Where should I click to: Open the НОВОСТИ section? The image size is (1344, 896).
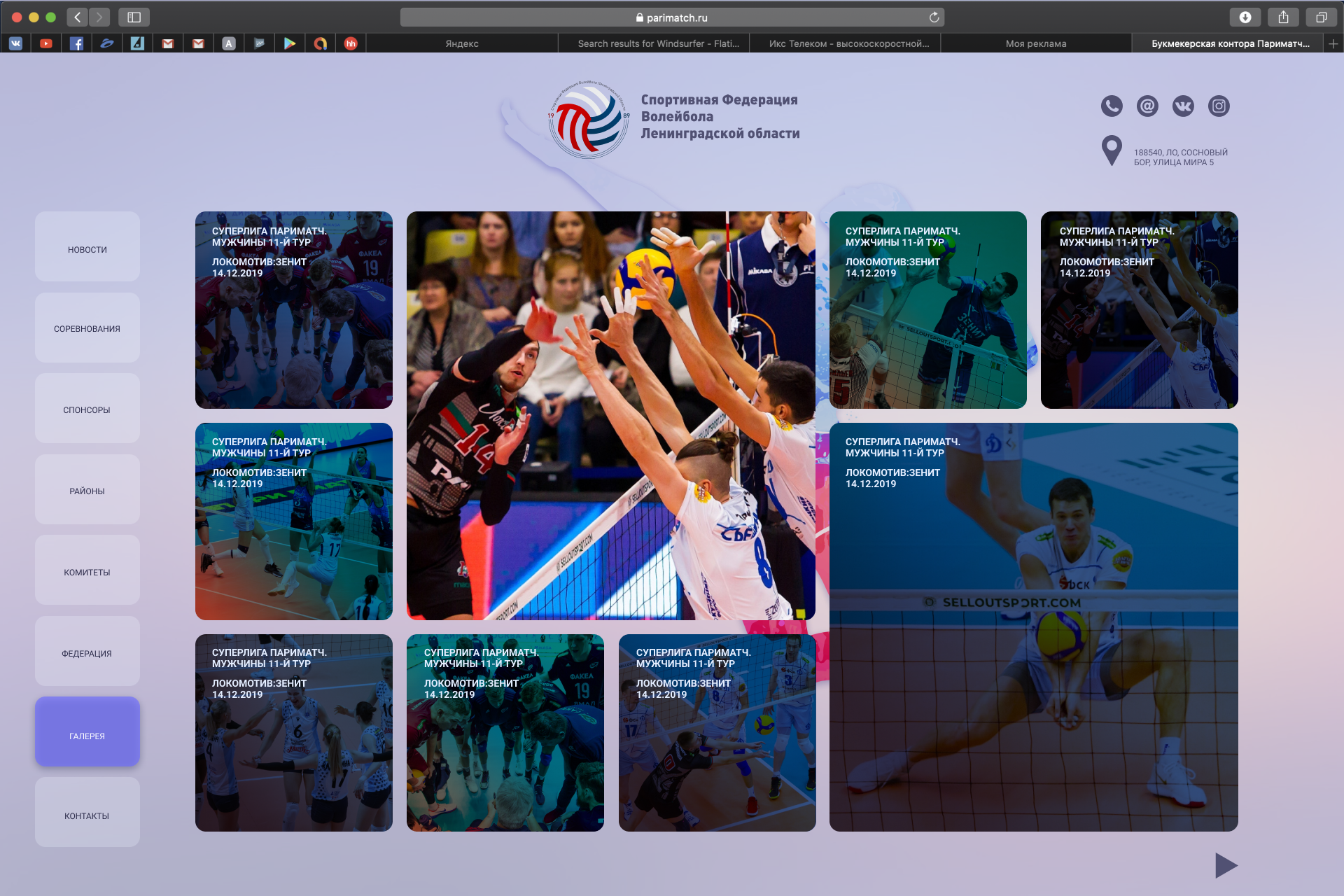coord(87,246)
